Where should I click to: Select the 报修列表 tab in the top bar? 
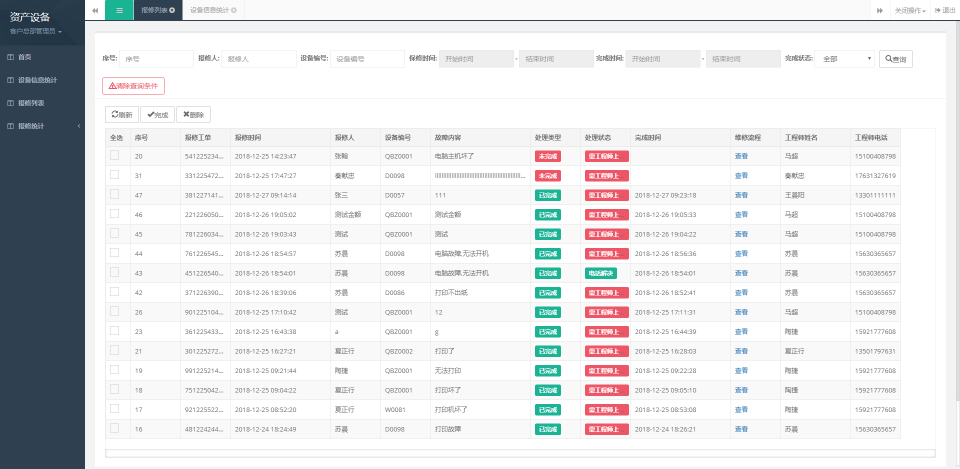(157, 10)
